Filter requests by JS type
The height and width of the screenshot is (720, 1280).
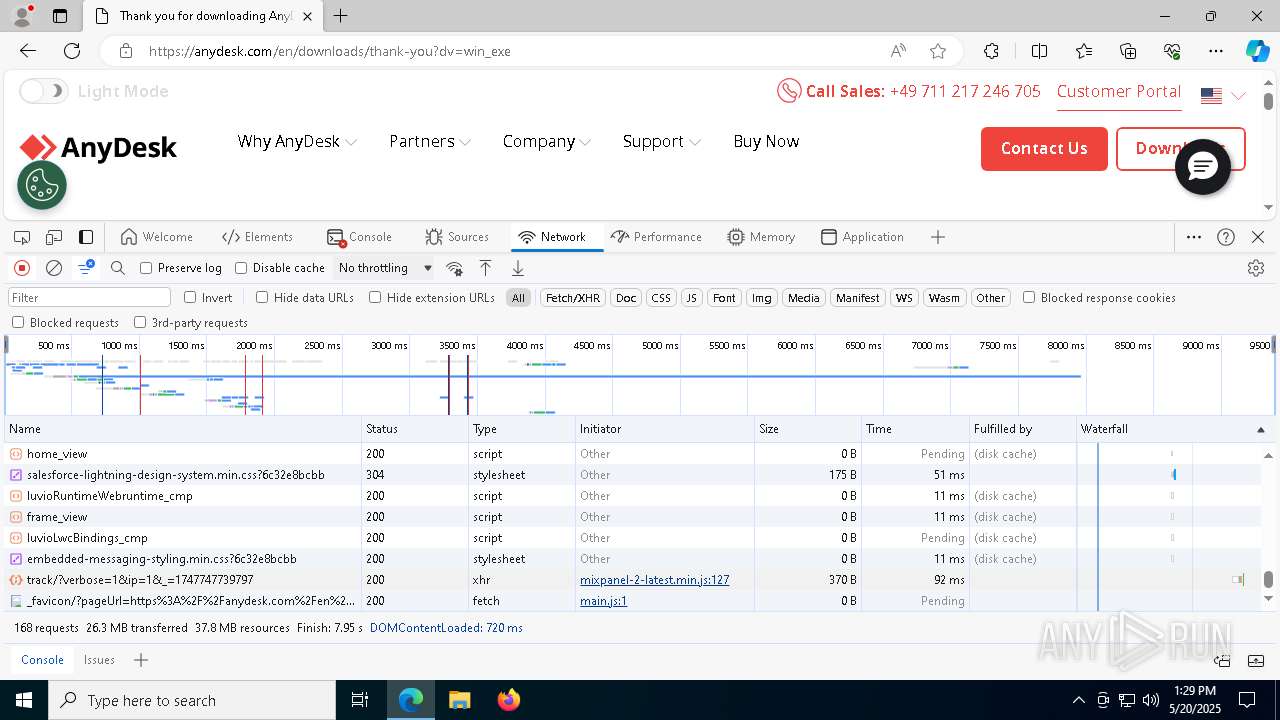(x=691, y=298)
